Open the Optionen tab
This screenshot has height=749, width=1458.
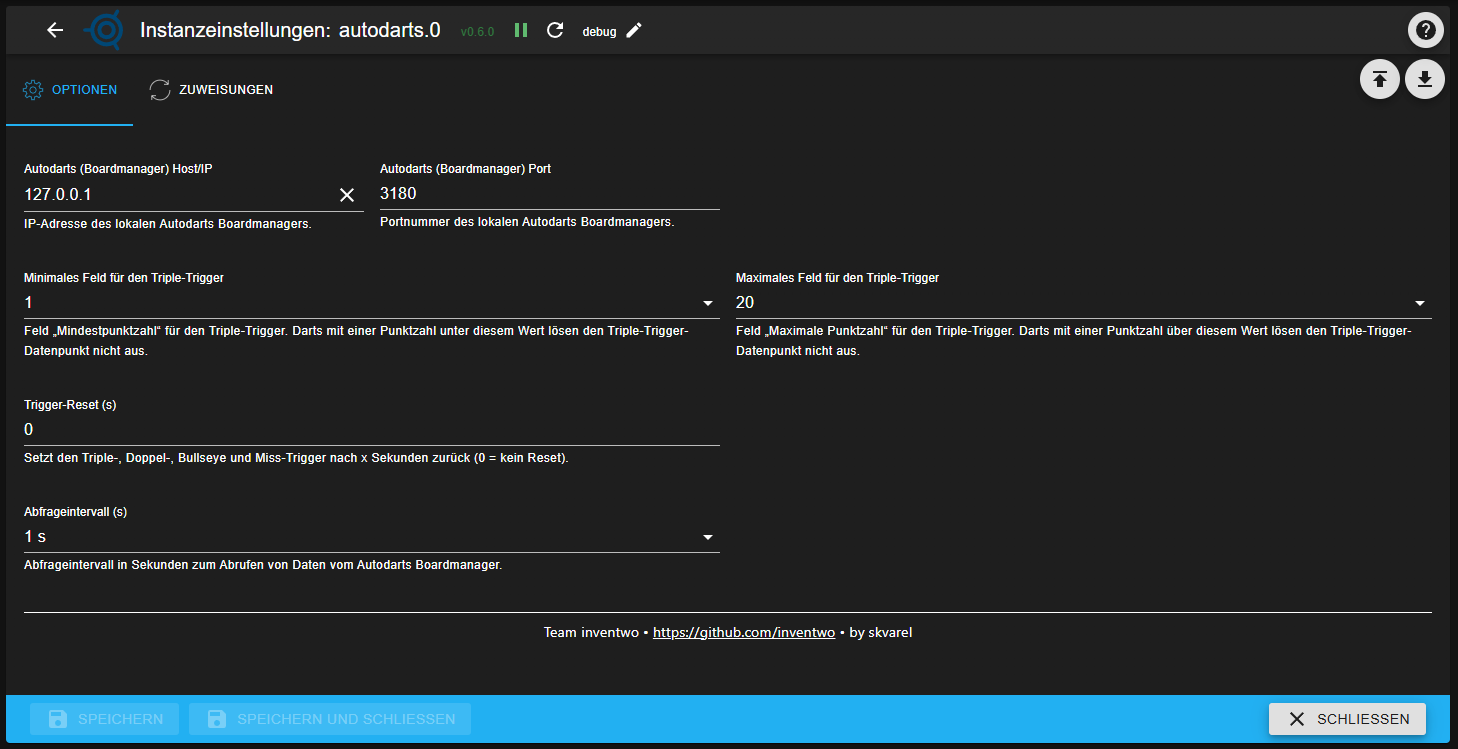pos(70,90)
